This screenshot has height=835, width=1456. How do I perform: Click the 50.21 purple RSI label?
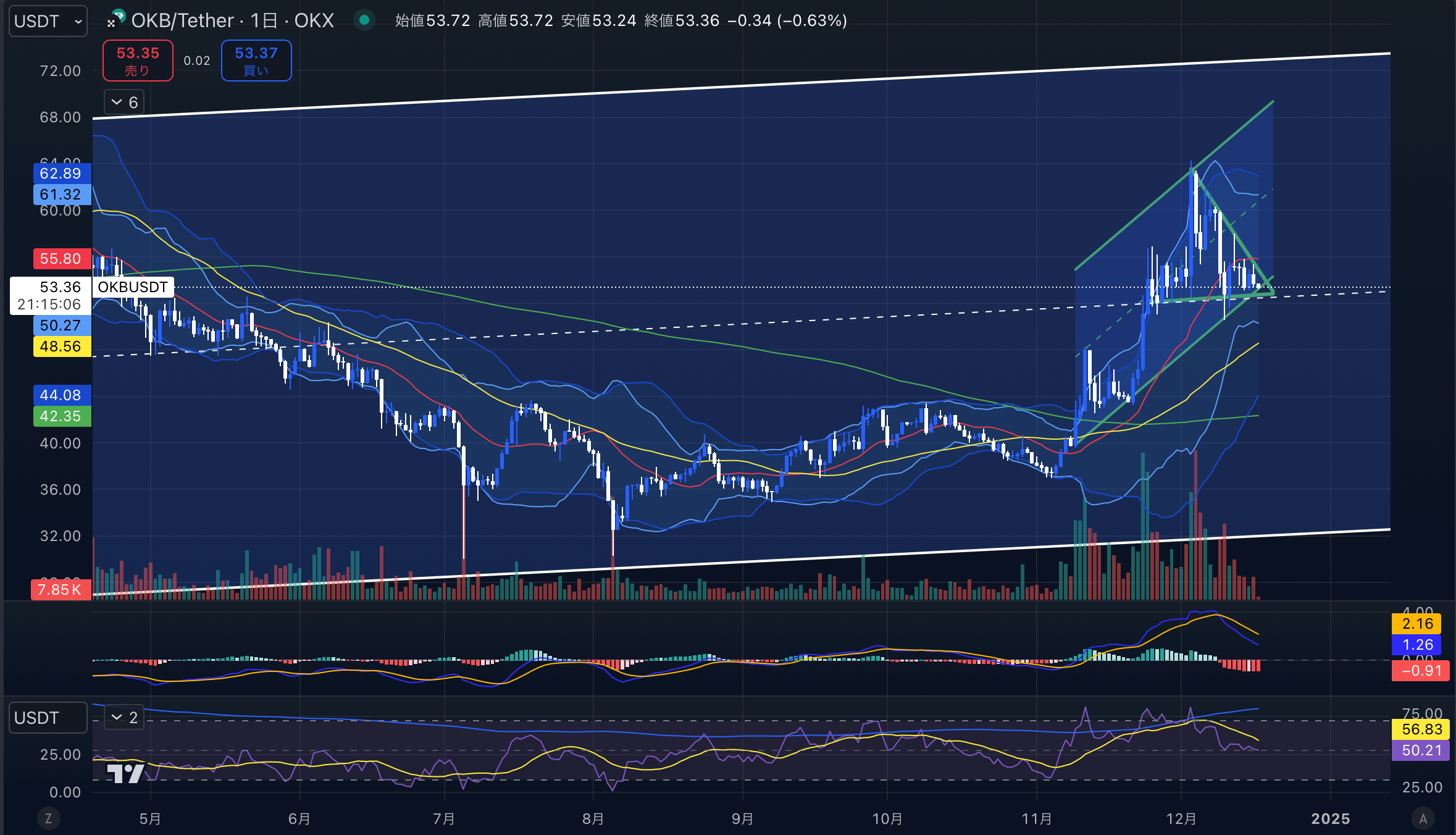coord(1421,750)
